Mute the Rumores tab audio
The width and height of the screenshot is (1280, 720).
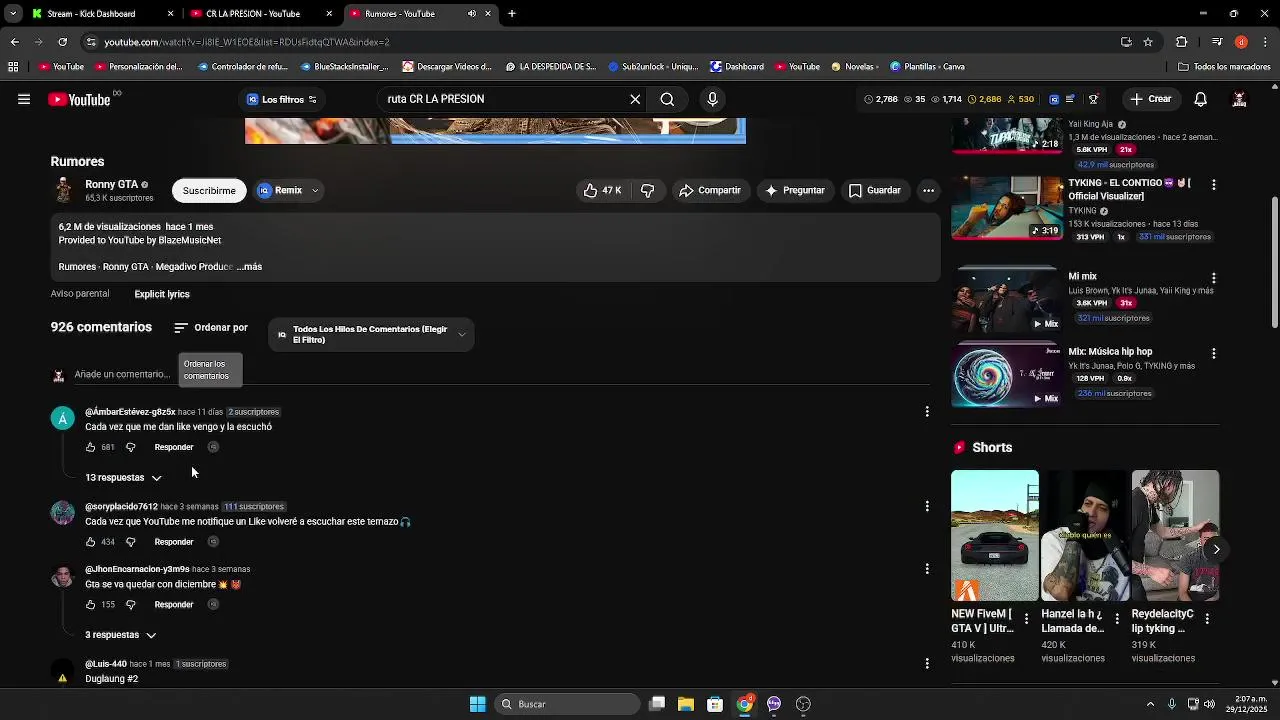472,14
